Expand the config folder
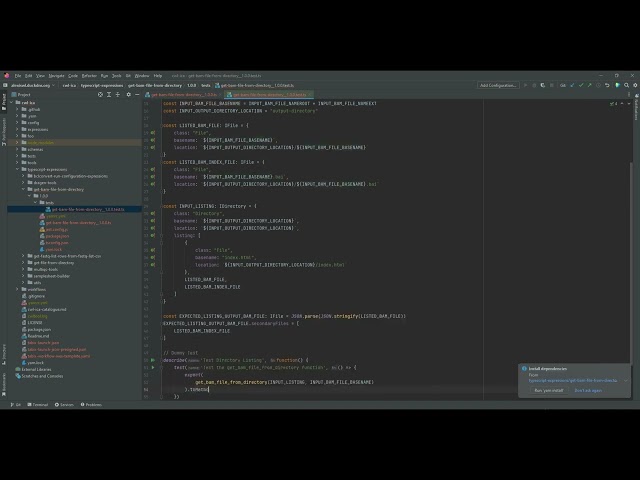 [17, 123]
